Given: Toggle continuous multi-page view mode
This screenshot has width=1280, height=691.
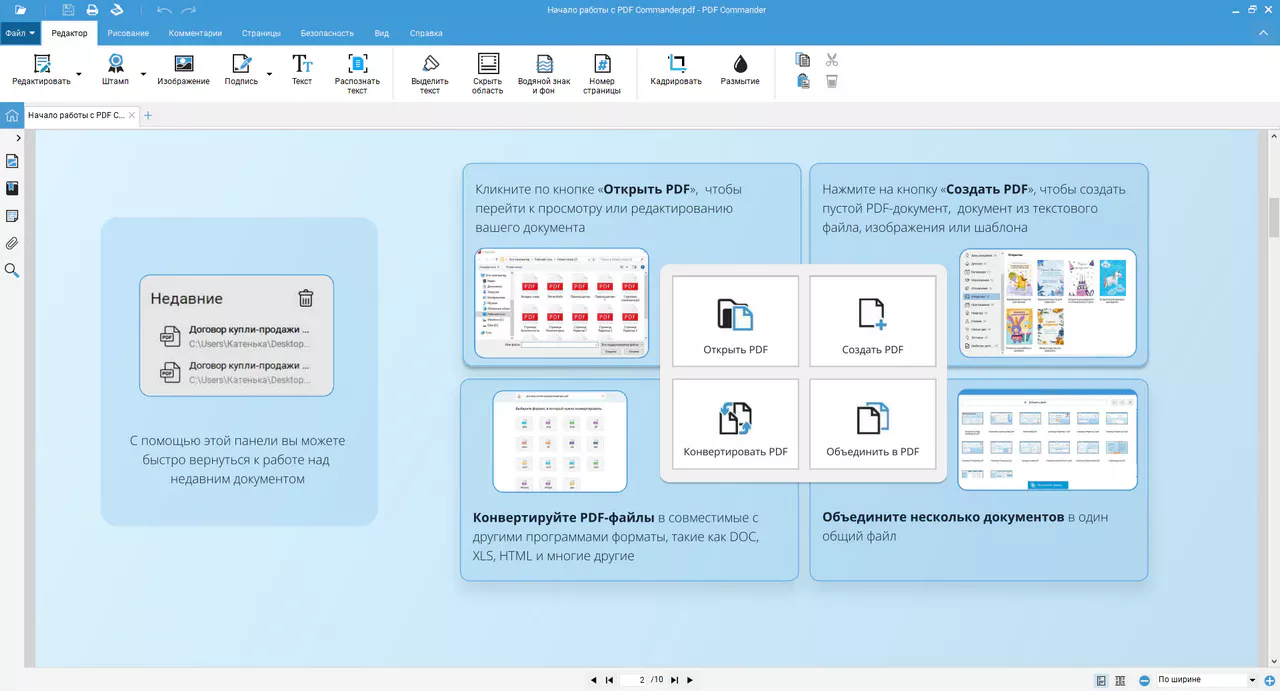Looking at the screenshot, I should click(x=1121, y=680).
